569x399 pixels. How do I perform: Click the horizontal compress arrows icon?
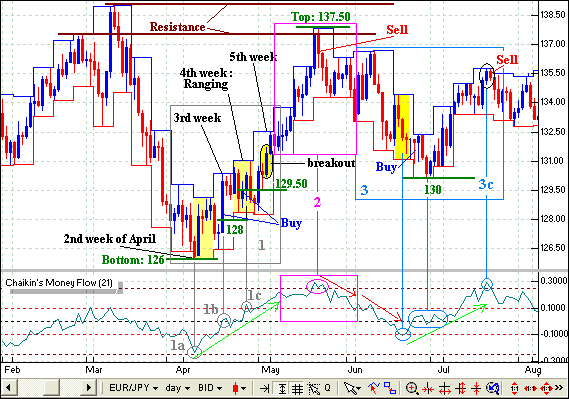coord(428,389)
